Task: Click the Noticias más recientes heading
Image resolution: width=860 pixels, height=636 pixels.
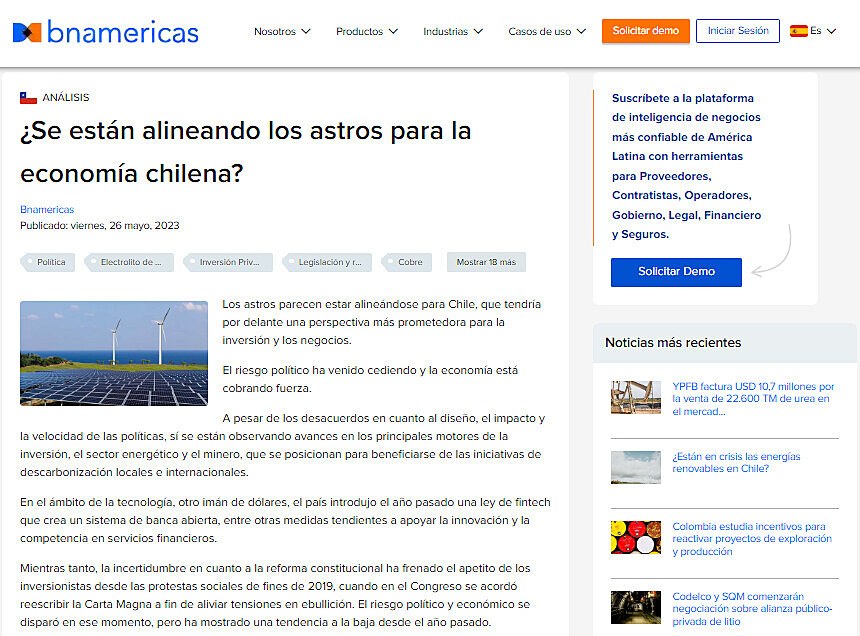Action: click(x=673, y=343)
